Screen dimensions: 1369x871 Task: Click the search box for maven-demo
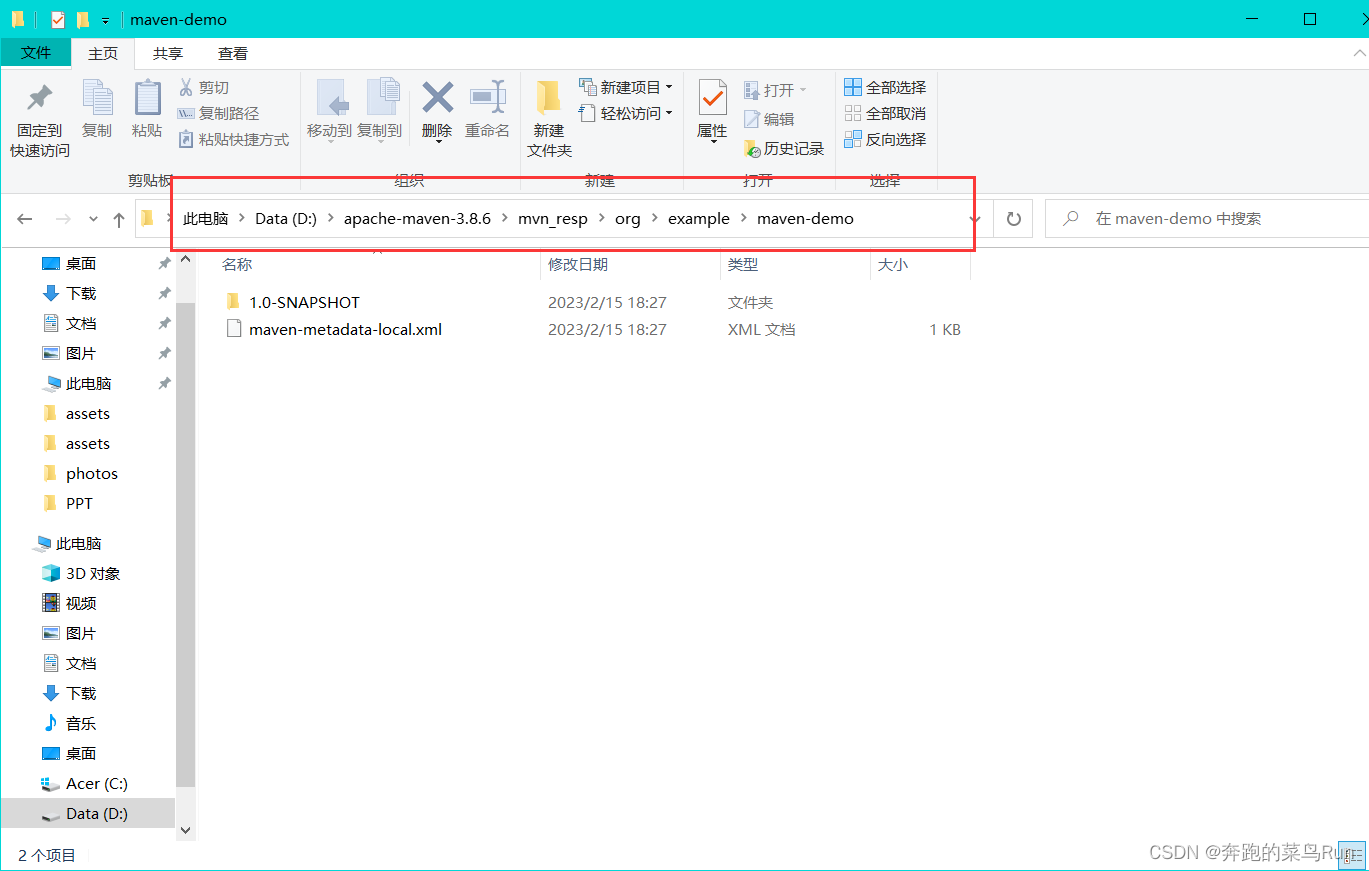1207,219
